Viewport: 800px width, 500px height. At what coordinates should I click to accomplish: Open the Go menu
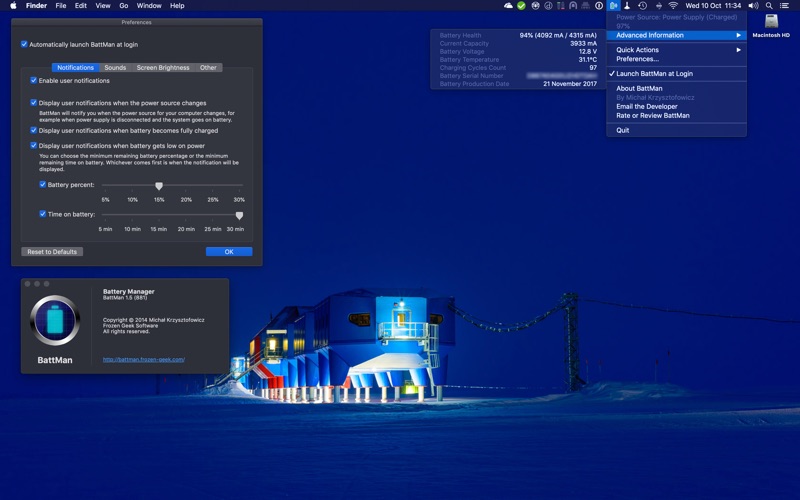[123, 6]
